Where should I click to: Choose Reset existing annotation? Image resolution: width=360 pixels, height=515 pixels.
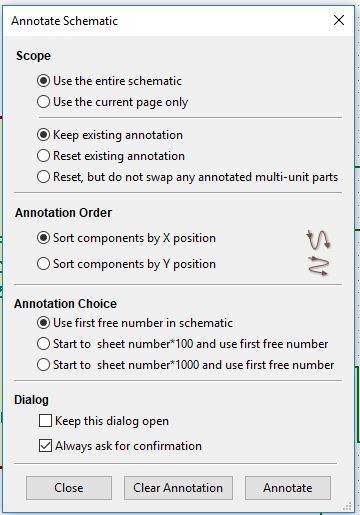(111, 156)
